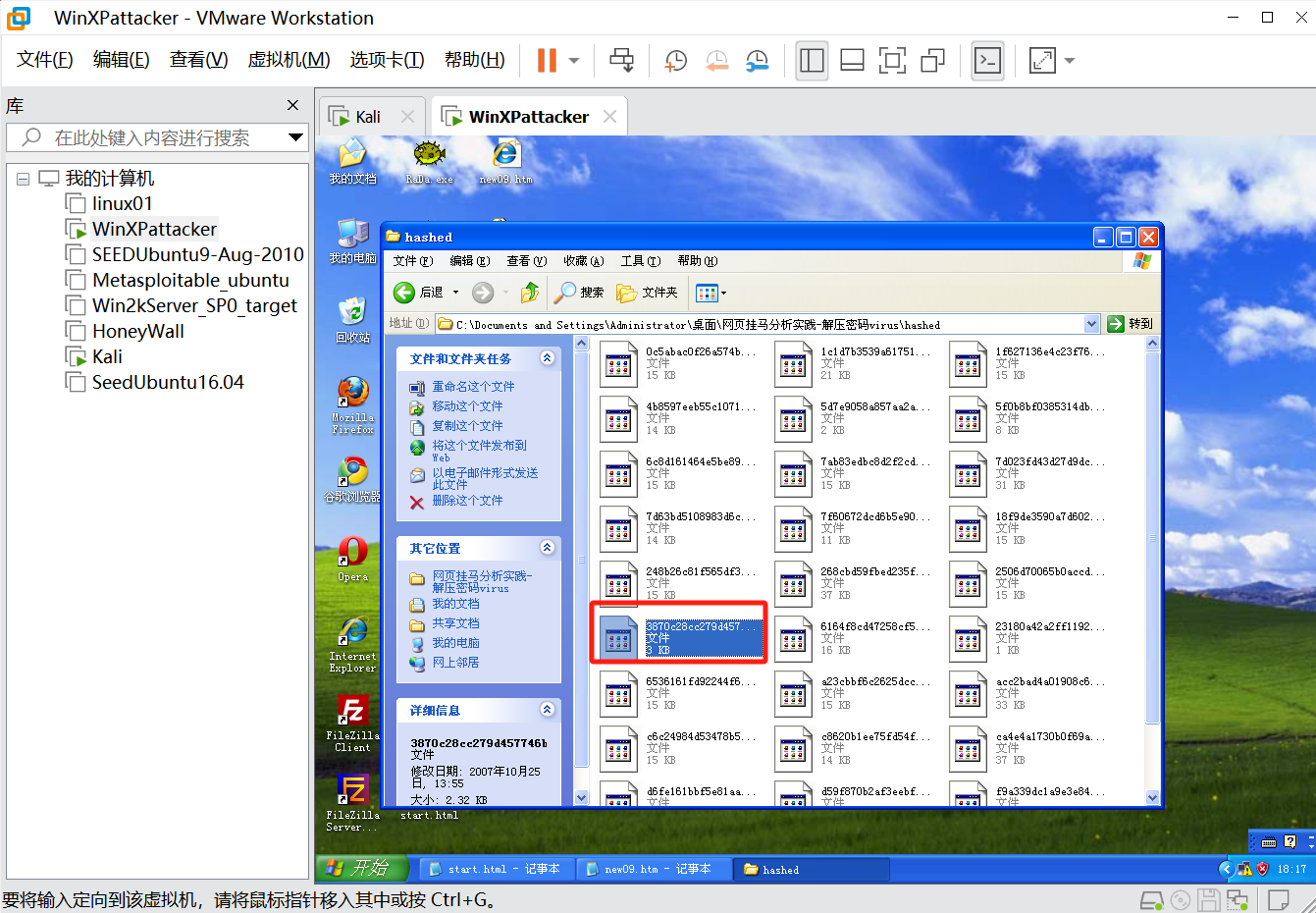Open the library search filter dropdown
This screenshot has width=1316, height=913.
[295, 137]
